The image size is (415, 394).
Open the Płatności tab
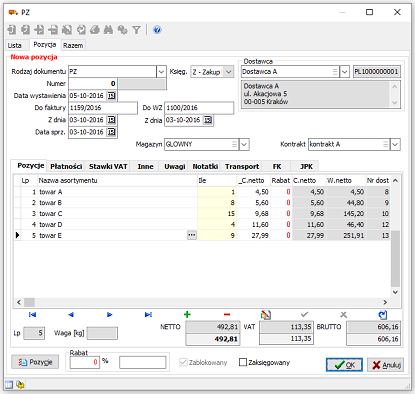tap(66, 166)
